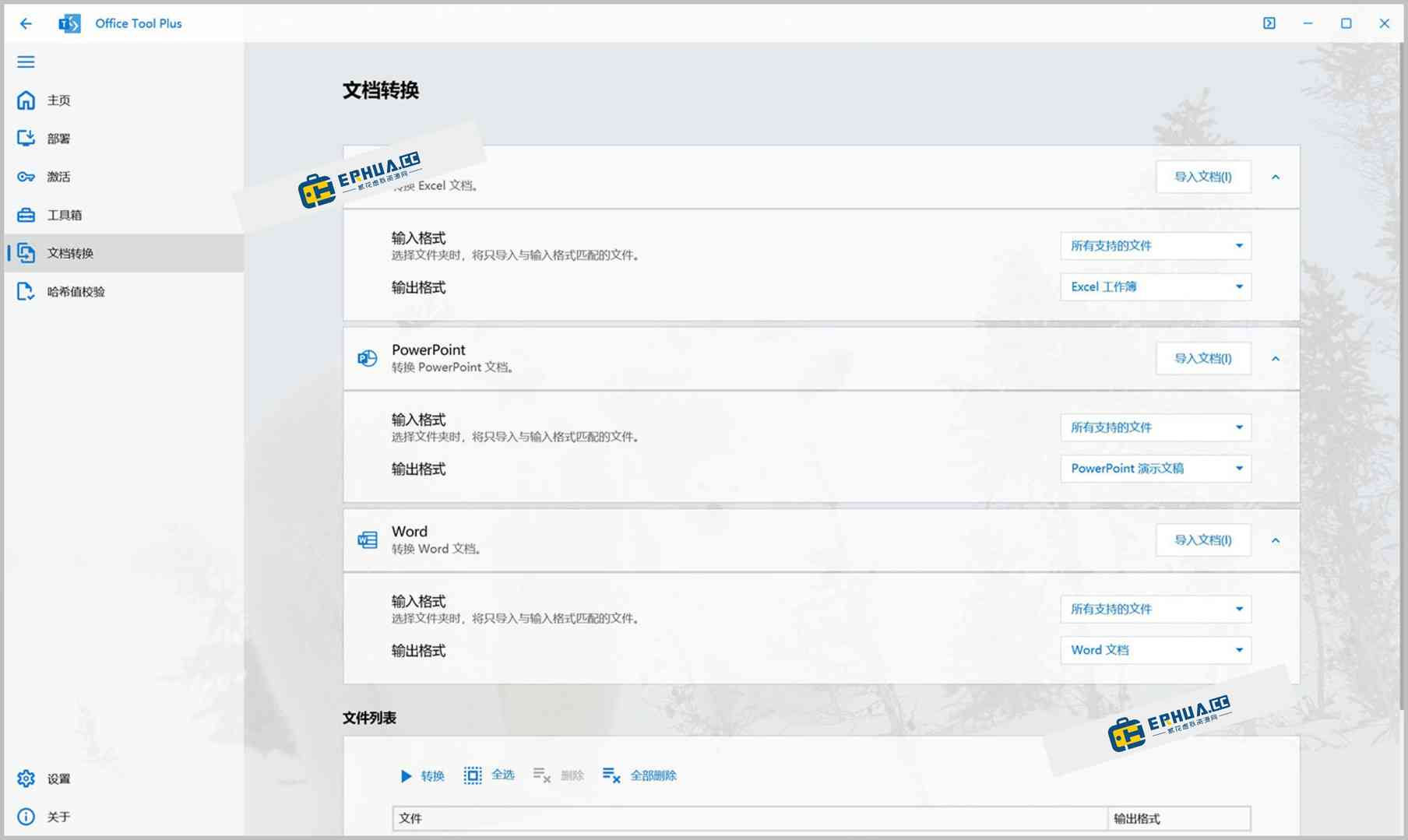Select all files using 全选
1408x840 pixels.
(x=489, y=775)
